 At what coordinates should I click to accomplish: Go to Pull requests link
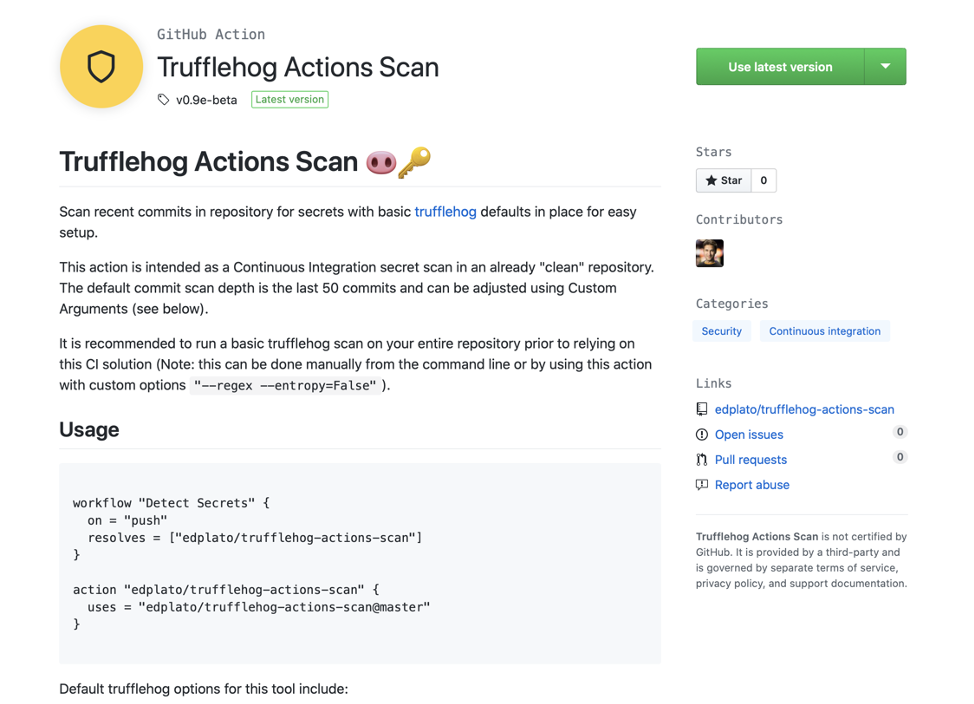[x=751, y=459]
